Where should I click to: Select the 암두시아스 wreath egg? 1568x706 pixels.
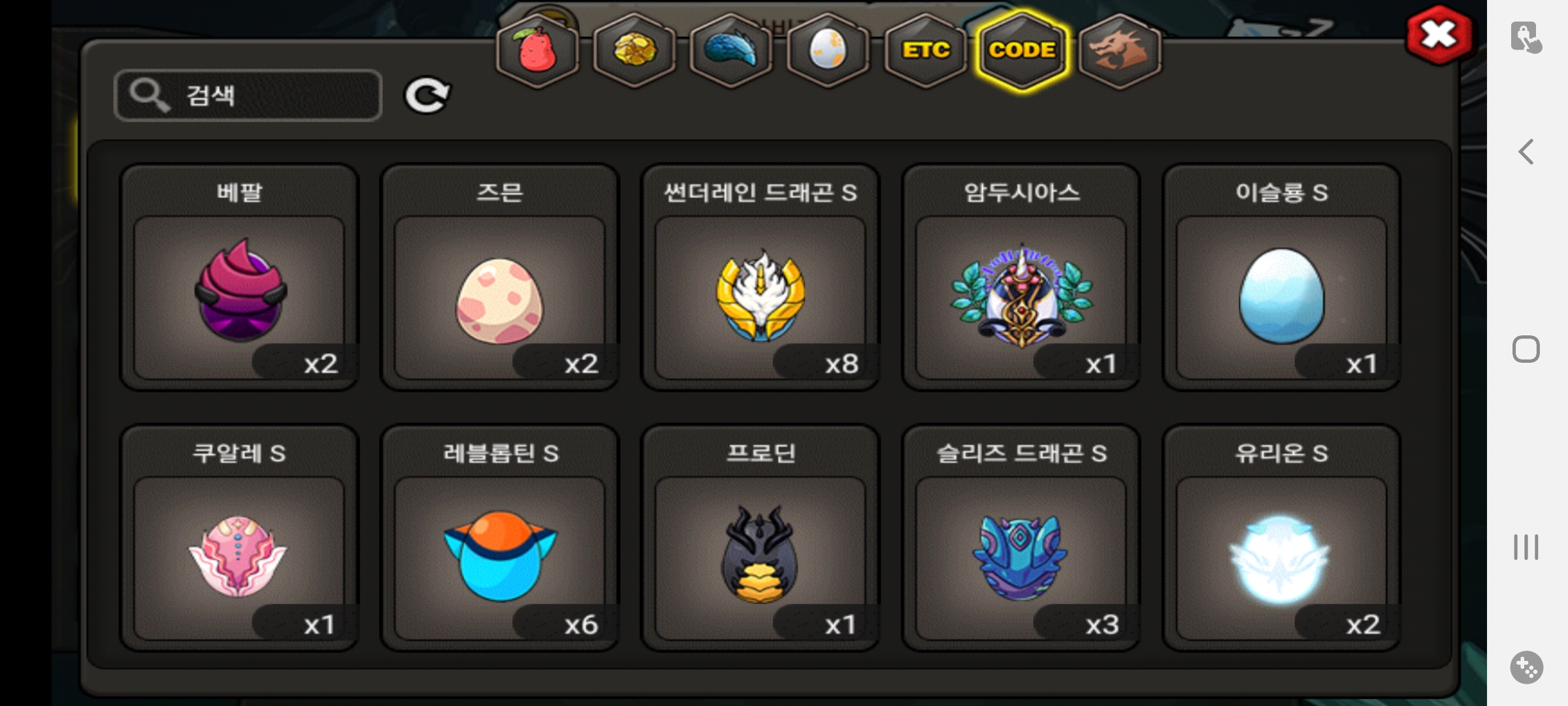[1021, 277]
